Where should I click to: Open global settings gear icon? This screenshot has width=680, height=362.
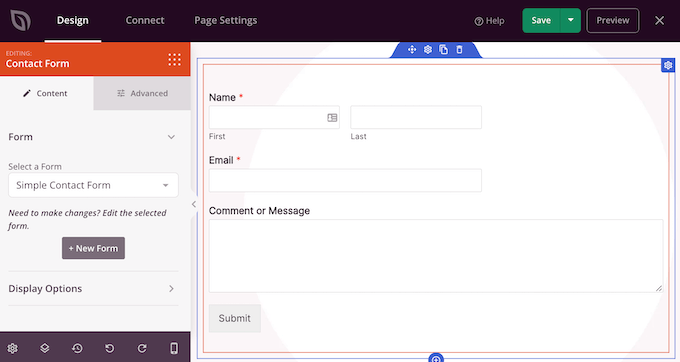[13, 348]
